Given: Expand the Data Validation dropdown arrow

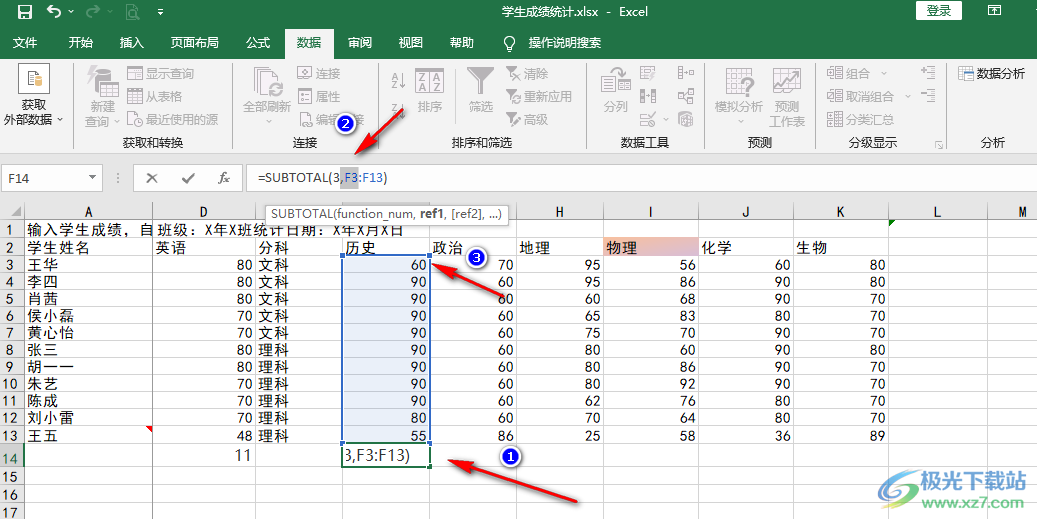Looking at the screenshot, I should 665,120.
